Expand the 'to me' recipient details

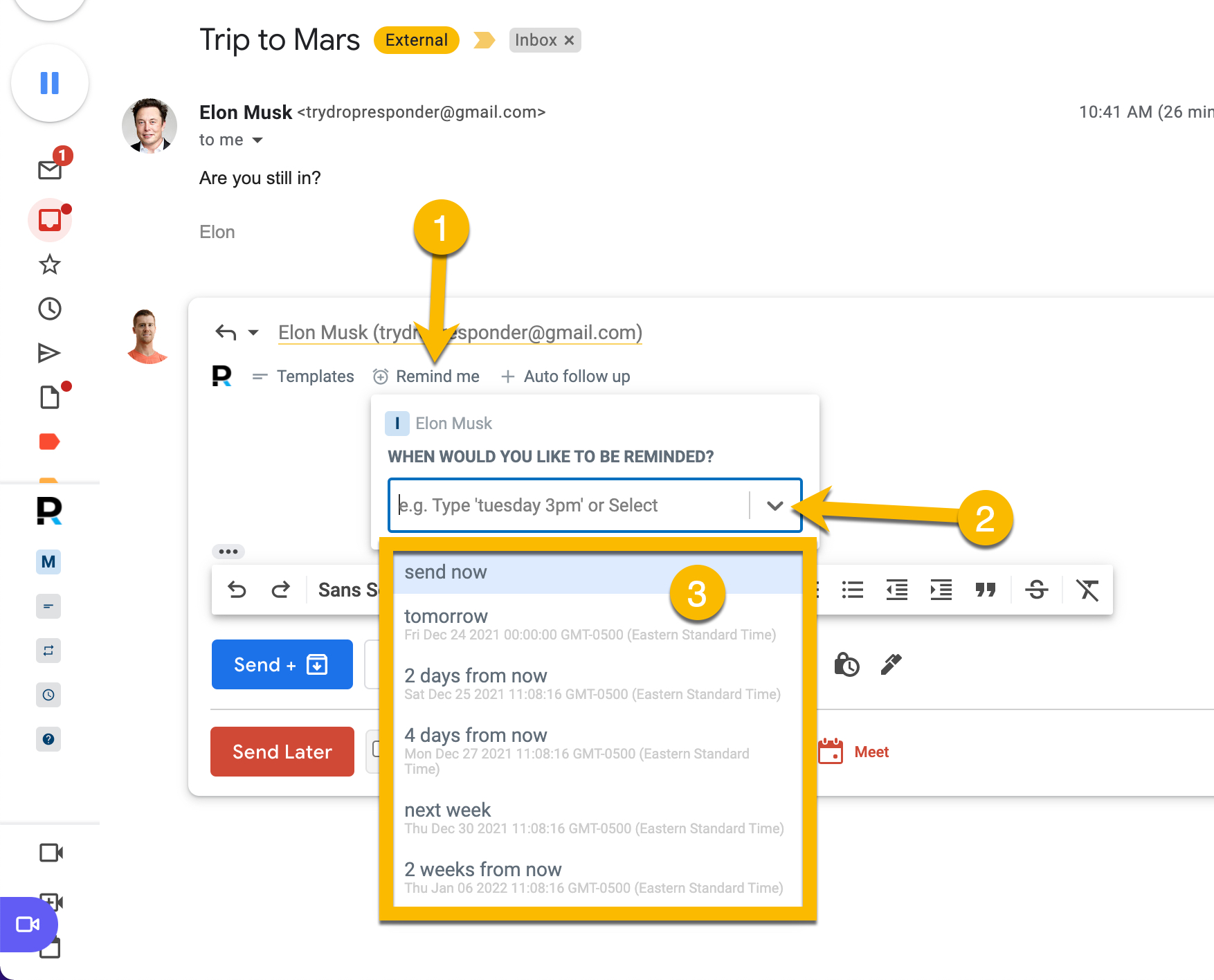tap(257, 140)
